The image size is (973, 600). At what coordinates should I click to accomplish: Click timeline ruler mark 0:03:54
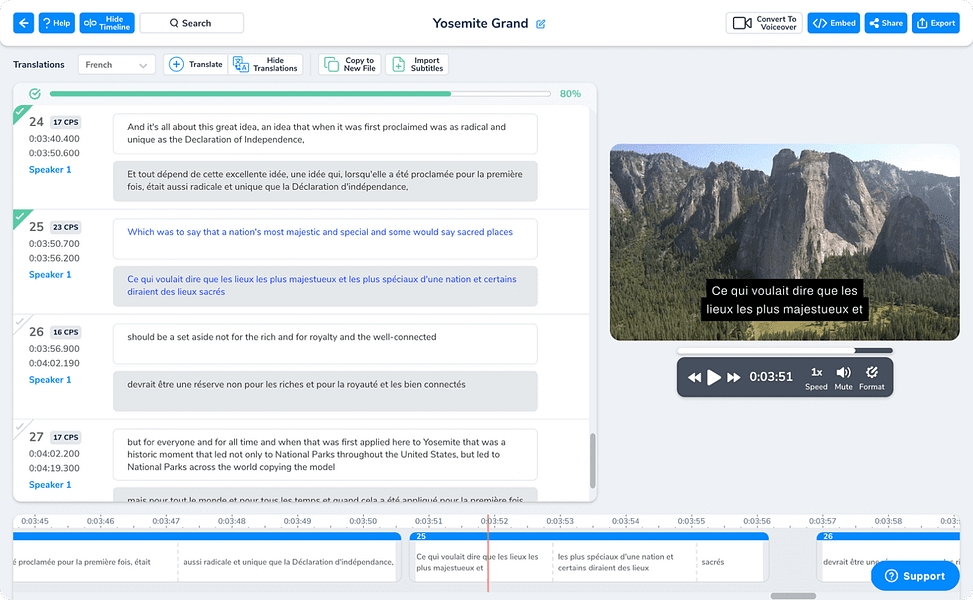626,521
